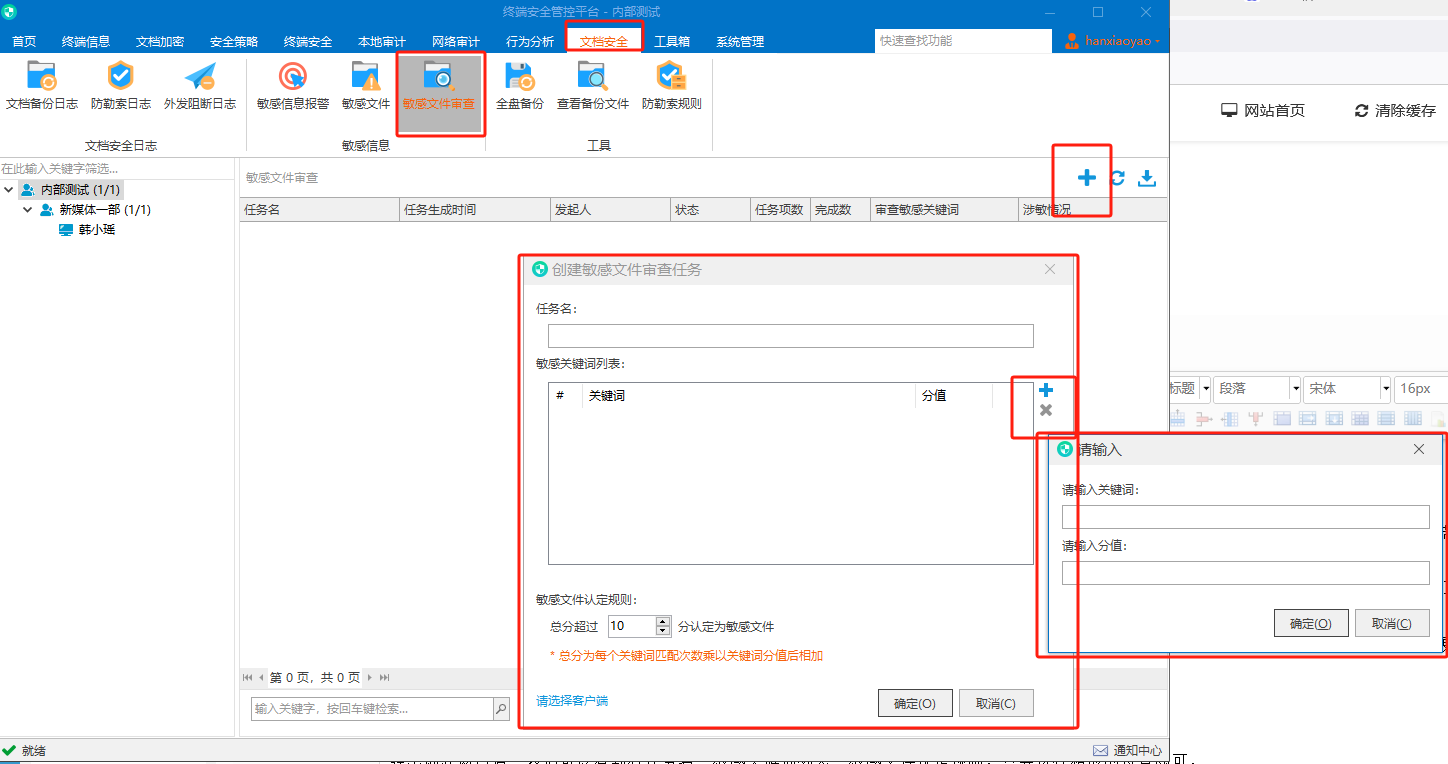1448x764 pixels.
Task: Click the 请选择客户端 link
Action: [x=572, y=701]
